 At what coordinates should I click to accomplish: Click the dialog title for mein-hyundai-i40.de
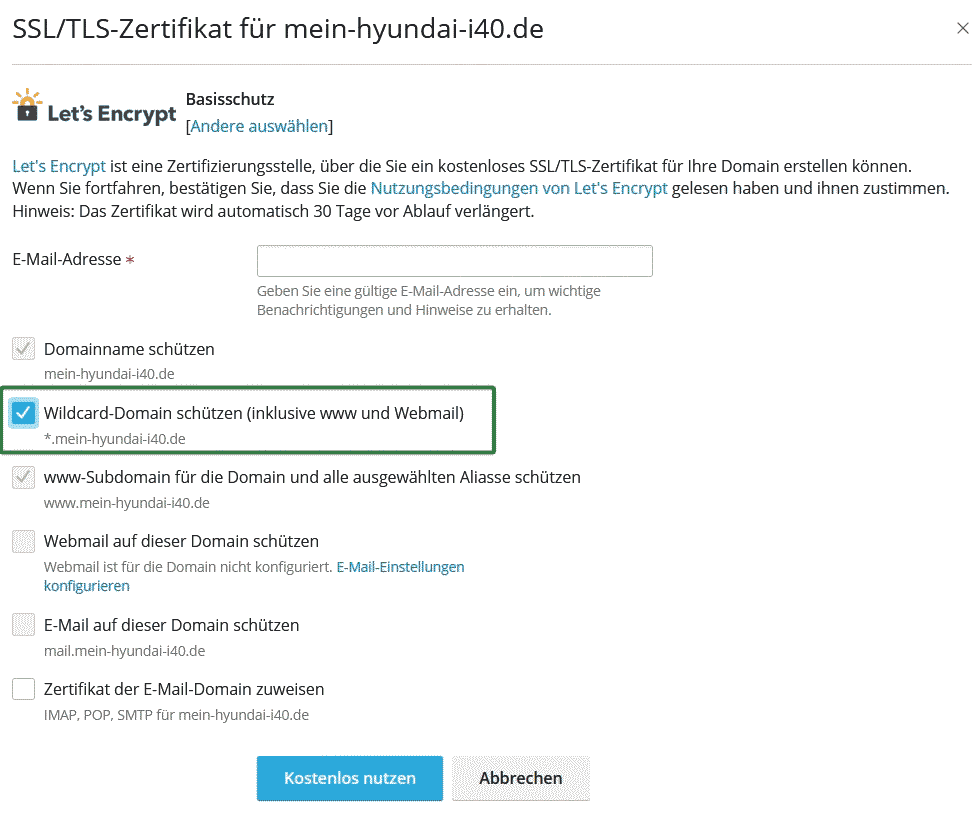pyautogui.click(x=277, y=28)
